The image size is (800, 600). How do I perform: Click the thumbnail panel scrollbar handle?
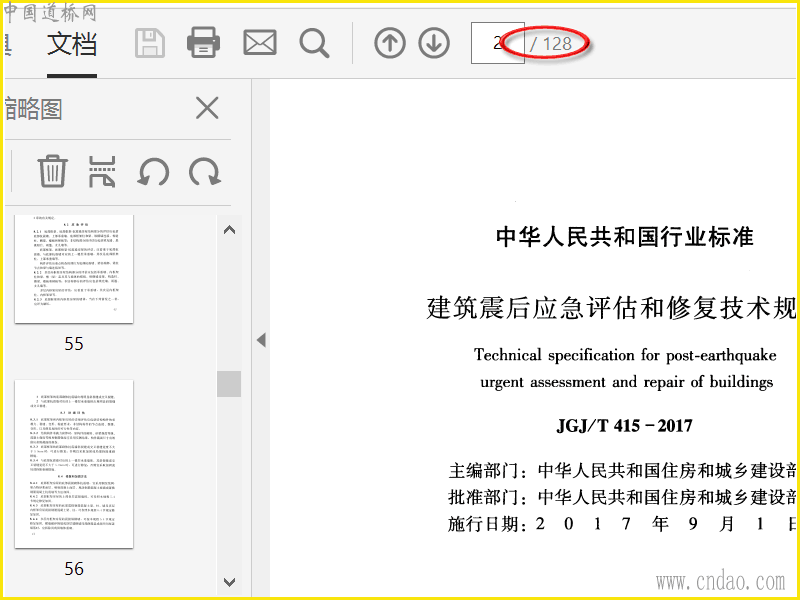(229, 384)
